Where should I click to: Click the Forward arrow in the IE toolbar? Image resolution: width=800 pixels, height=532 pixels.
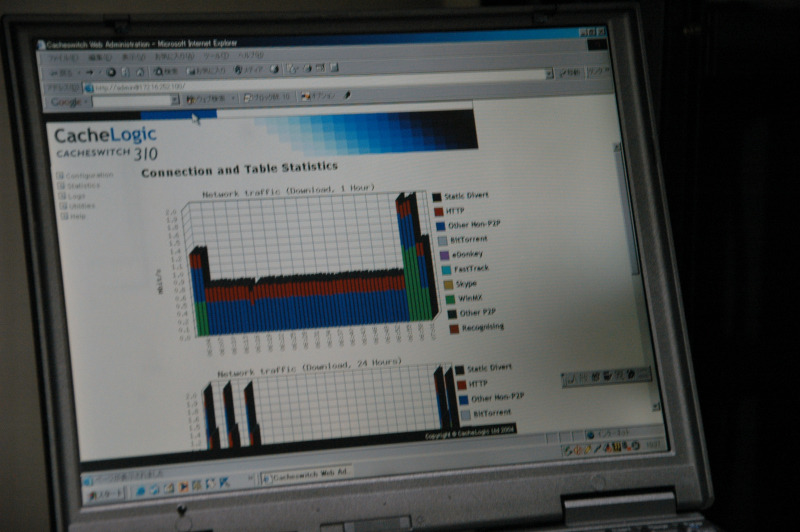[89, 72]
